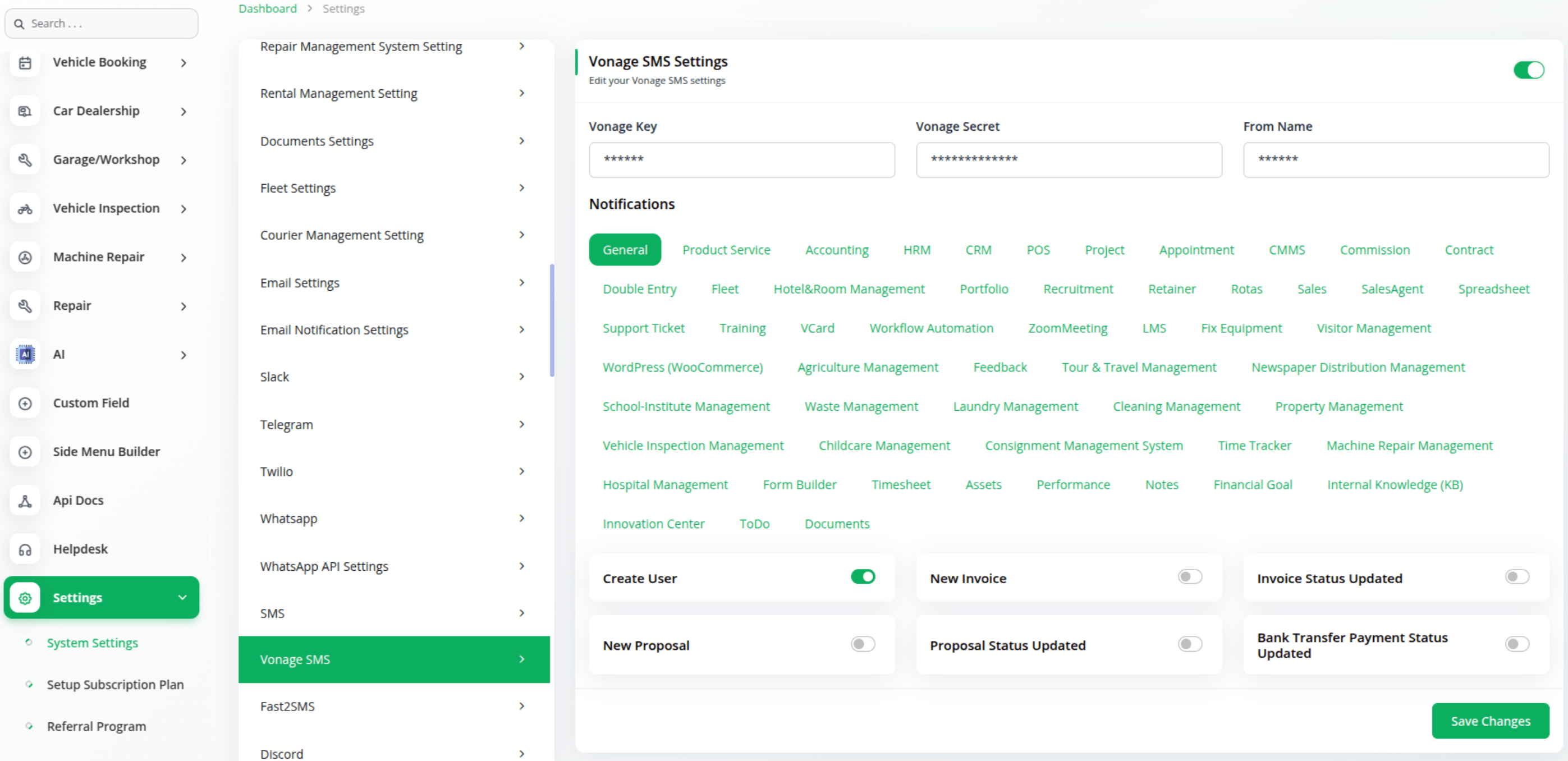Click the Settings gear icon
The height and width of the screenshot is (761, 1568).
pos(25,598)
